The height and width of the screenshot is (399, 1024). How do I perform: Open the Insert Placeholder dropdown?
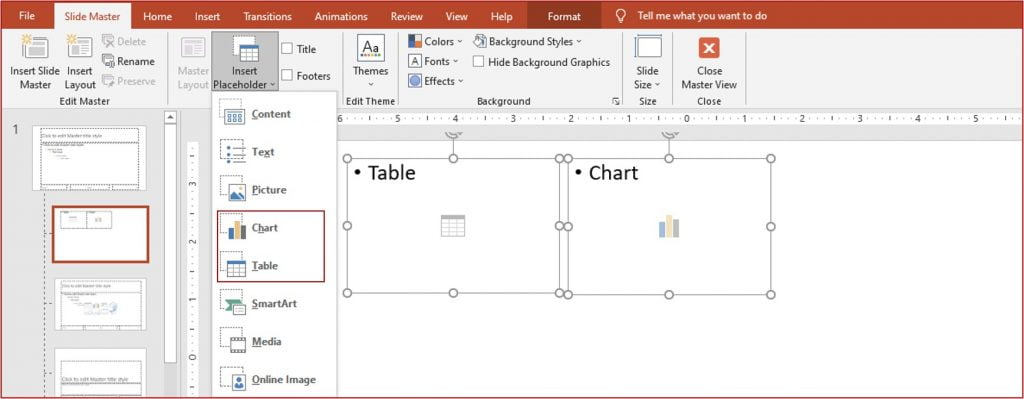pyautogui.click(x=245, y=62)
